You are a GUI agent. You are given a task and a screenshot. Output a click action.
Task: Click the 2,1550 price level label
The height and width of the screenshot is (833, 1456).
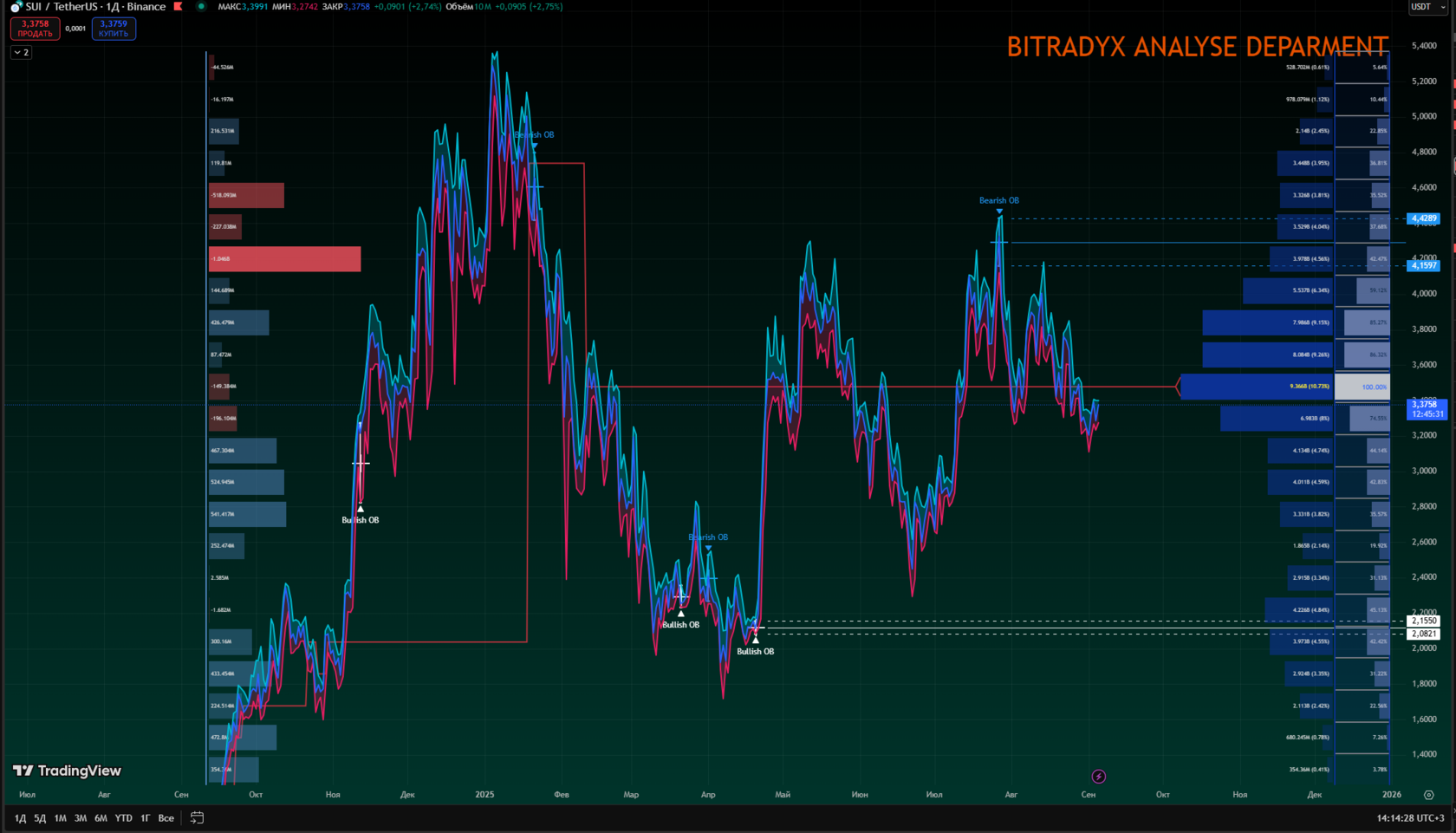(x=1424, y=621)
